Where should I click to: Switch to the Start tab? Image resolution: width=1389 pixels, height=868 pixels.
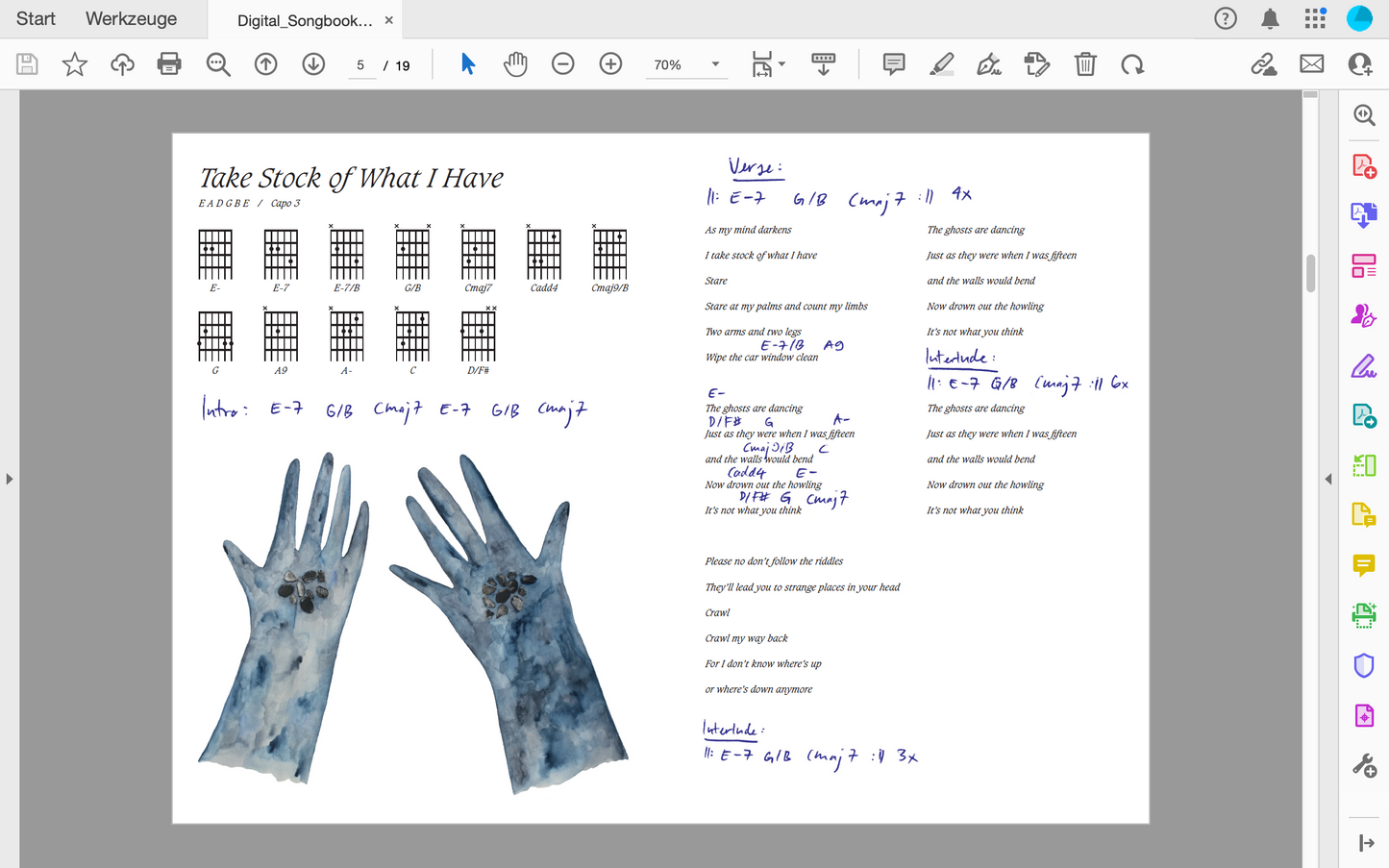tap(36, 19)
